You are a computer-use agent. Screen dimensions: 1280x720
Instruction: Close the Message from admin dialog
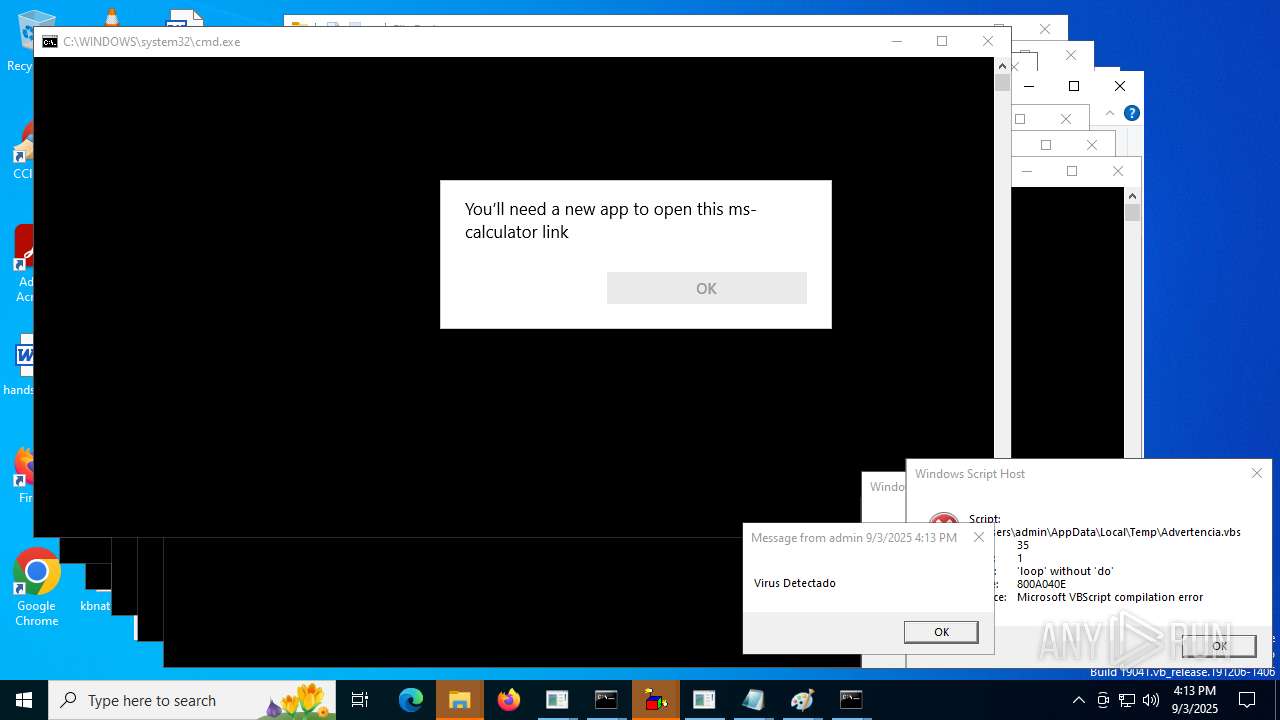[x=979, y=537]
